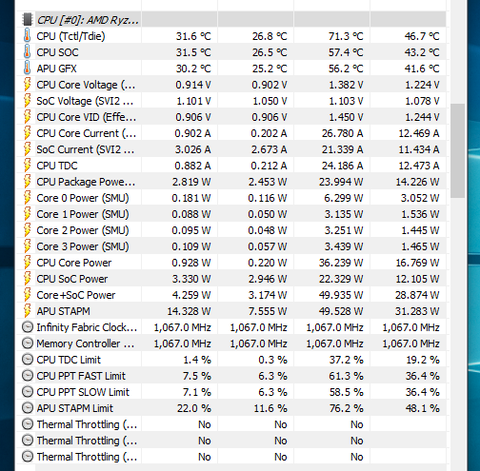Select the CPU TDC label
Viewport: 480px width, 471px height.
(57, 165)
